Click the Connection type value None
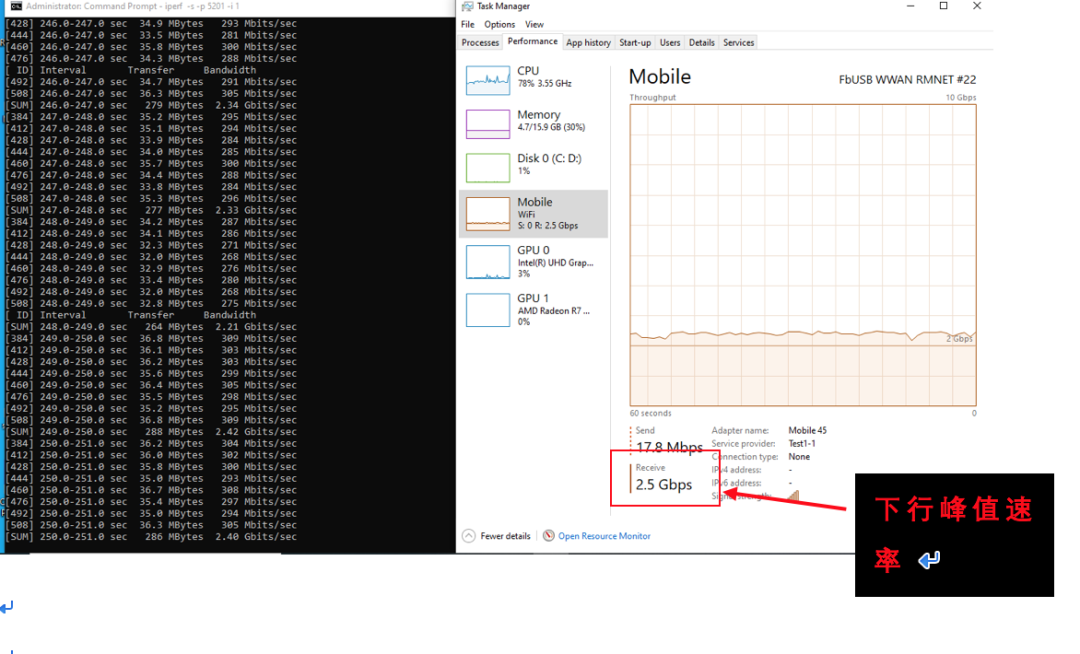This screenshot has height=654, width=1080. point(799,456)
